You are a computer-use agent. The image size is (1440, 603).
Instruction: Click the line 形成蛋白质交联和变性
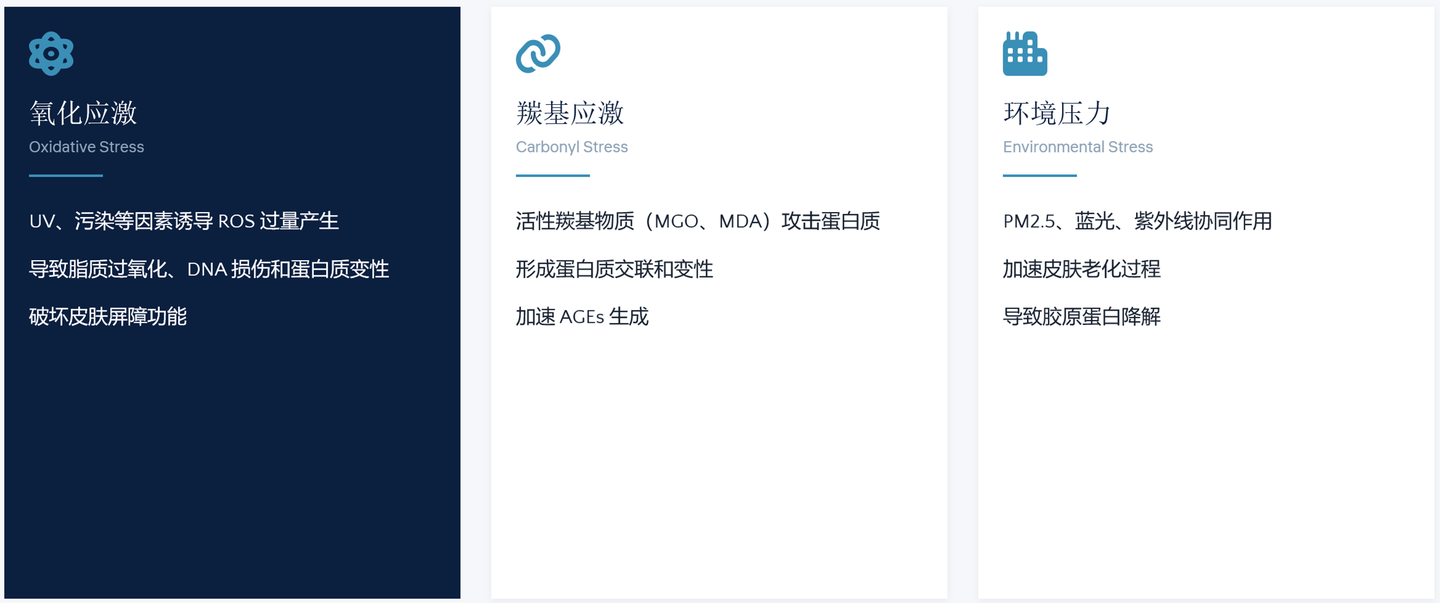(615, 269)
